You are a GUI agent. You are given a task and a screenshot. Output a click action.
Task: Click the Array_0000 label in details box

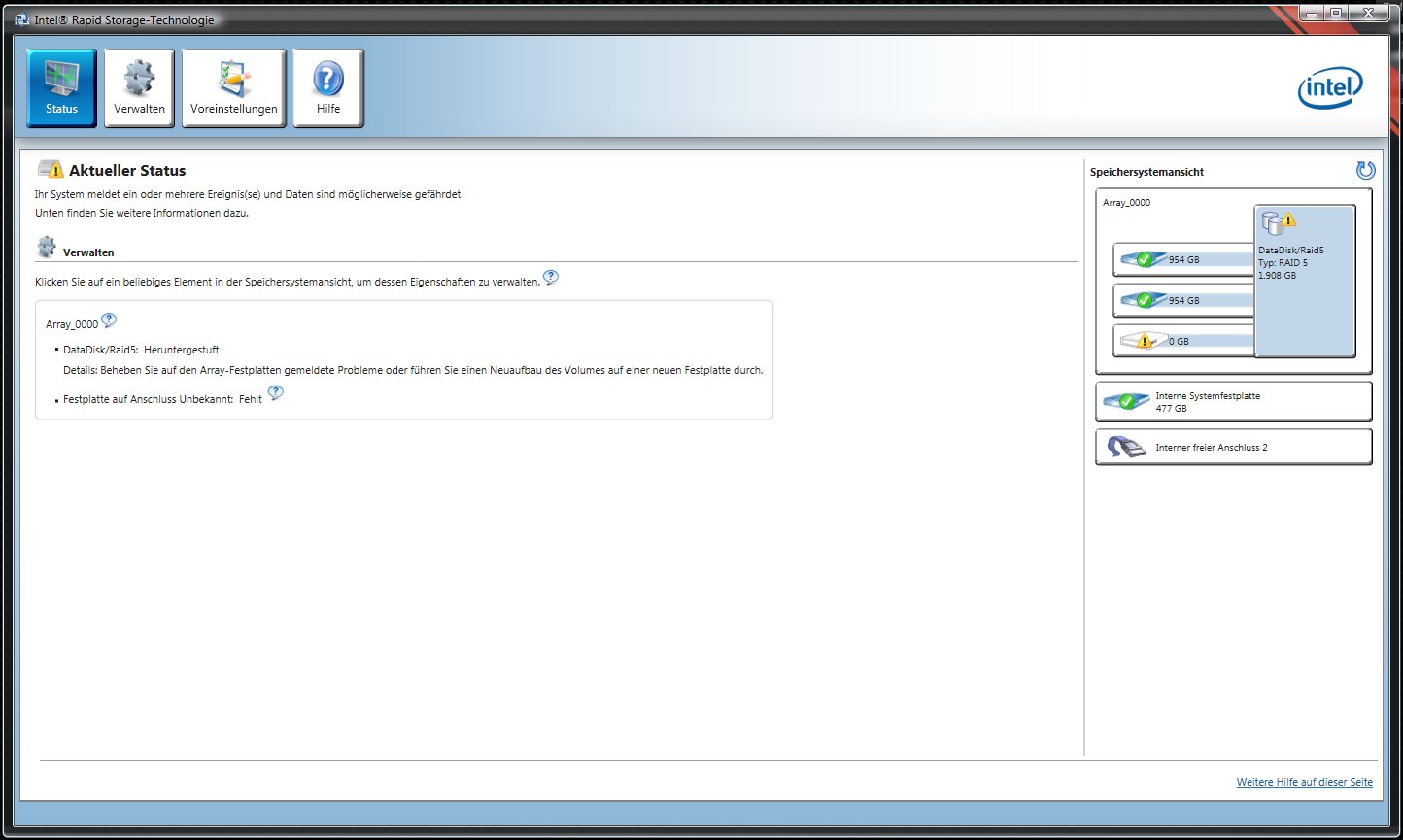coord(72,324)
